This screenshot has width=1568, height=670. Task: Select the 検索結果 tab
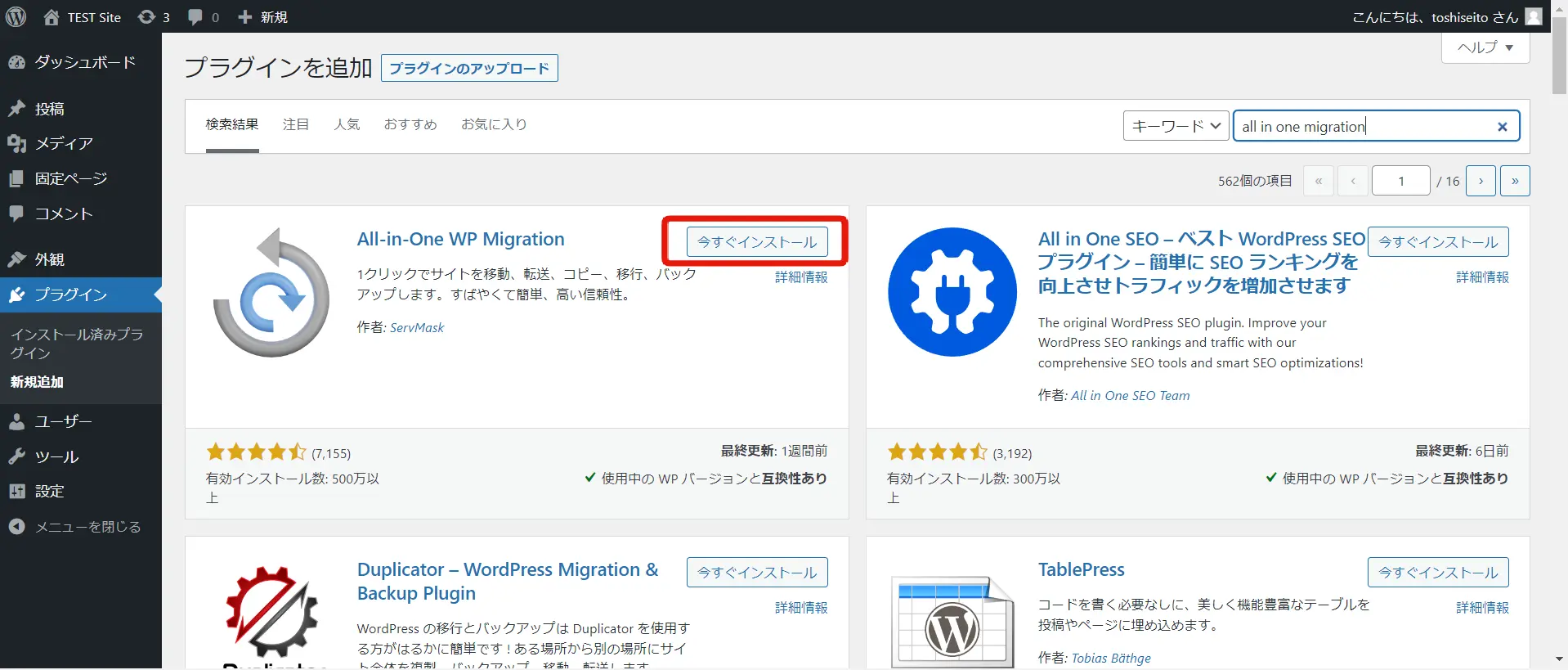coord(232,124)
